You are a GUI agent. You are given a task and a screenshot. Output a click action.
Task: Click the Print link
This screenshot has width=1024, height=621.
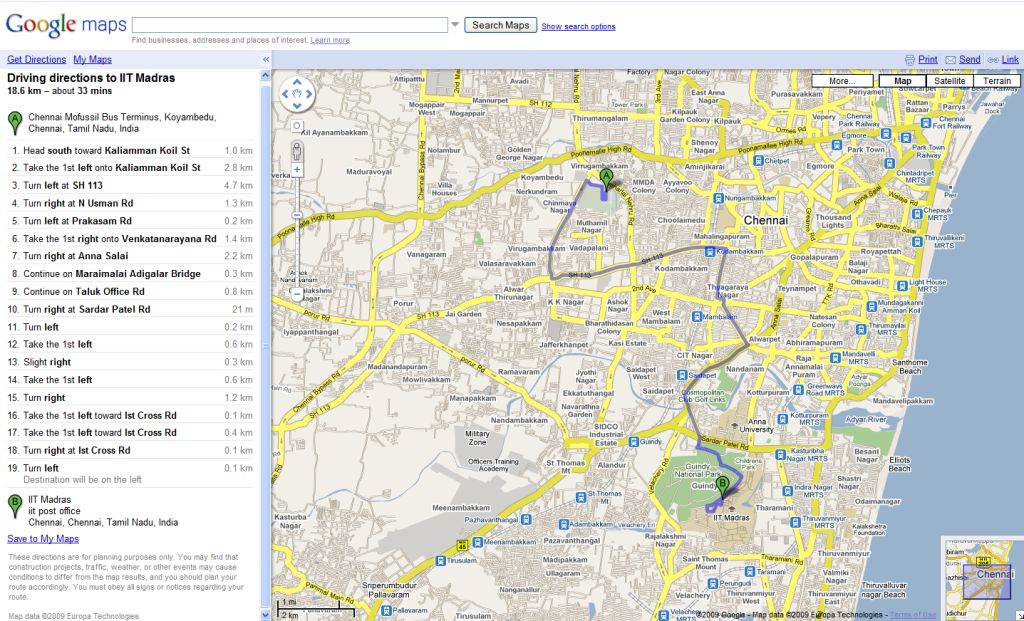(x=927, y=59)
